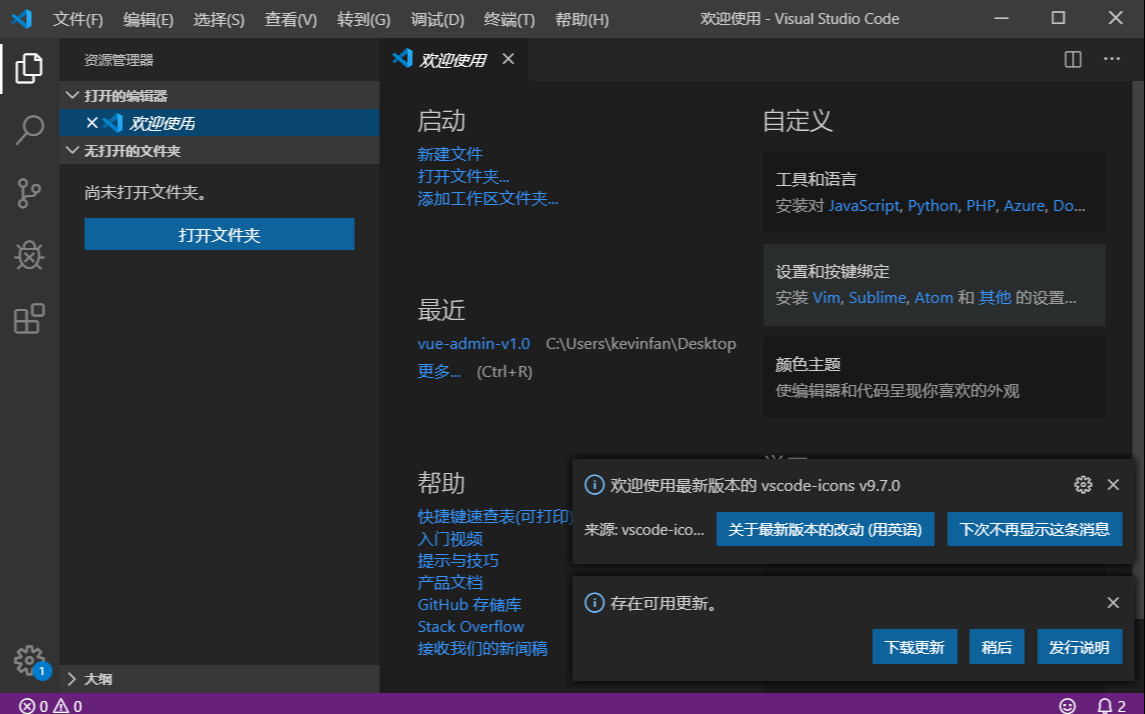Image resolution: width=1145 pixels, height=714 pixels.
Task: Open the Source Control view
Action: point(29,192)
